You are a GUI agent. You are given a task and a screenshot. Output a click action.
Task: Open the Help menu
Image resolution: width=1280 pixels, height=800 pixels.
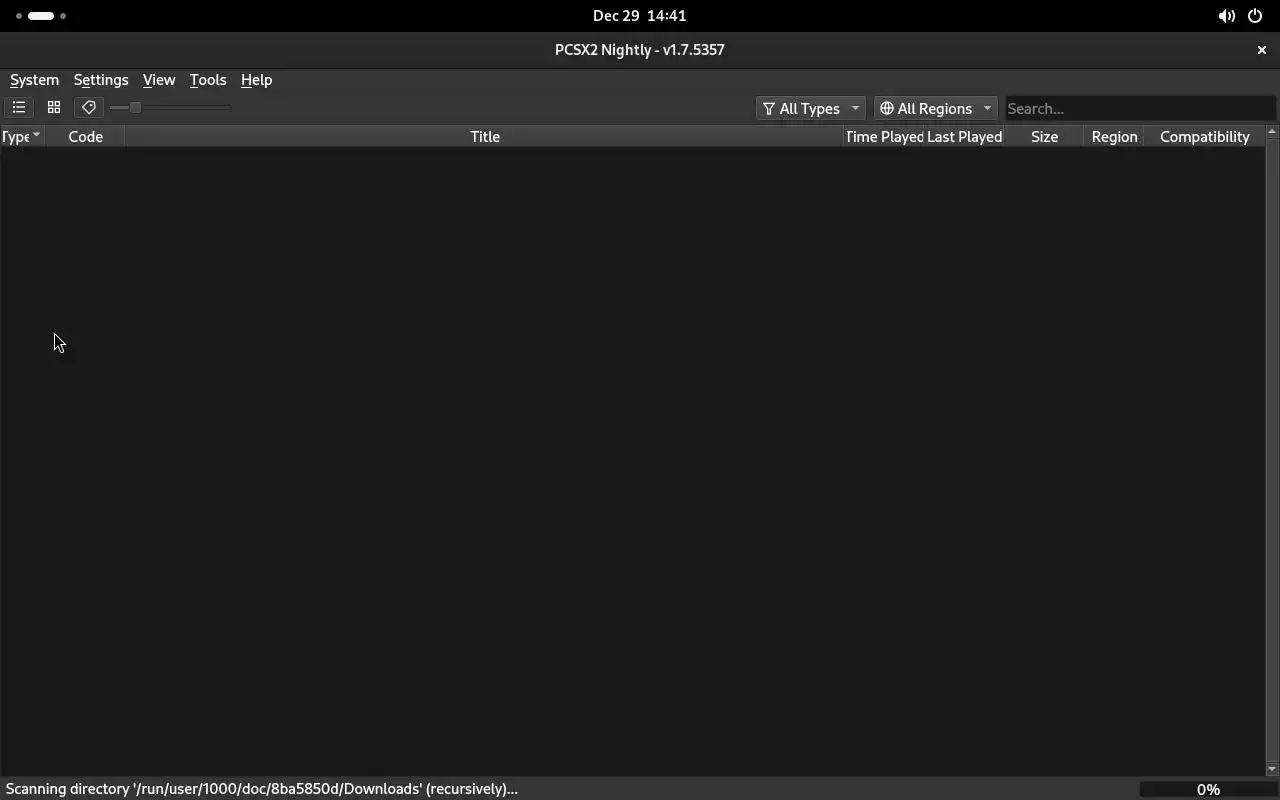(256, 80)
